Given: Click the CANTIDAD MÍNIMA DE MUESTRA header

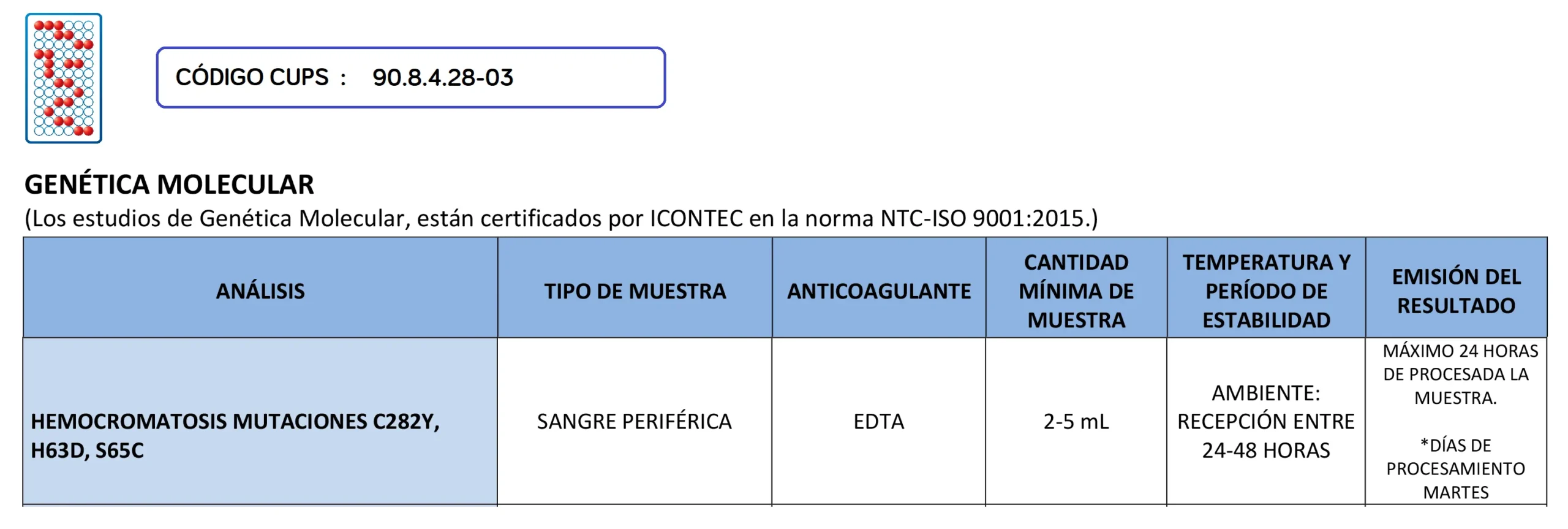Looking at the screenshot, I should pos(1076,291).
